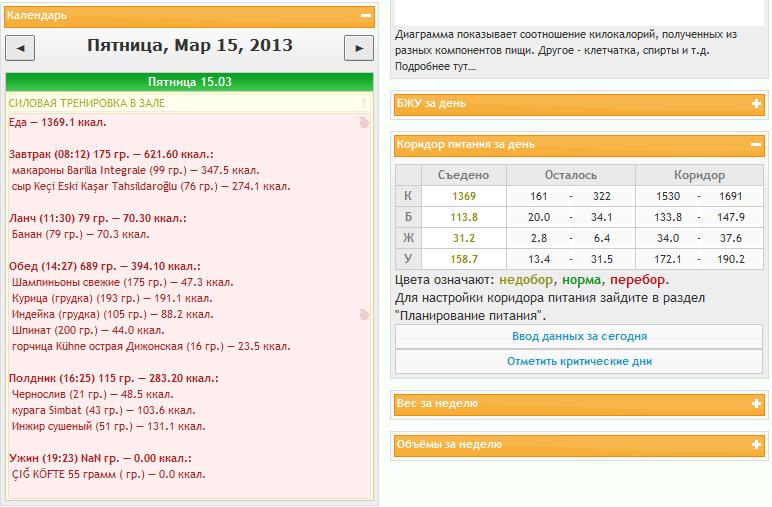Go to previous day arrow button
Viewport: 772px width, 507px height.
pos(20,48)
